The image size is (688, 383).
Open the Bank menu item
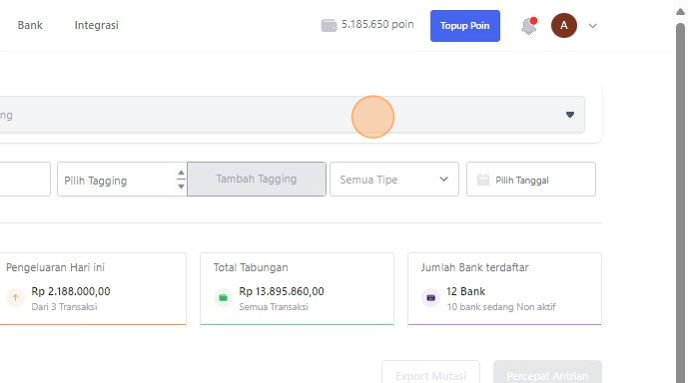[x=30, y=25]
